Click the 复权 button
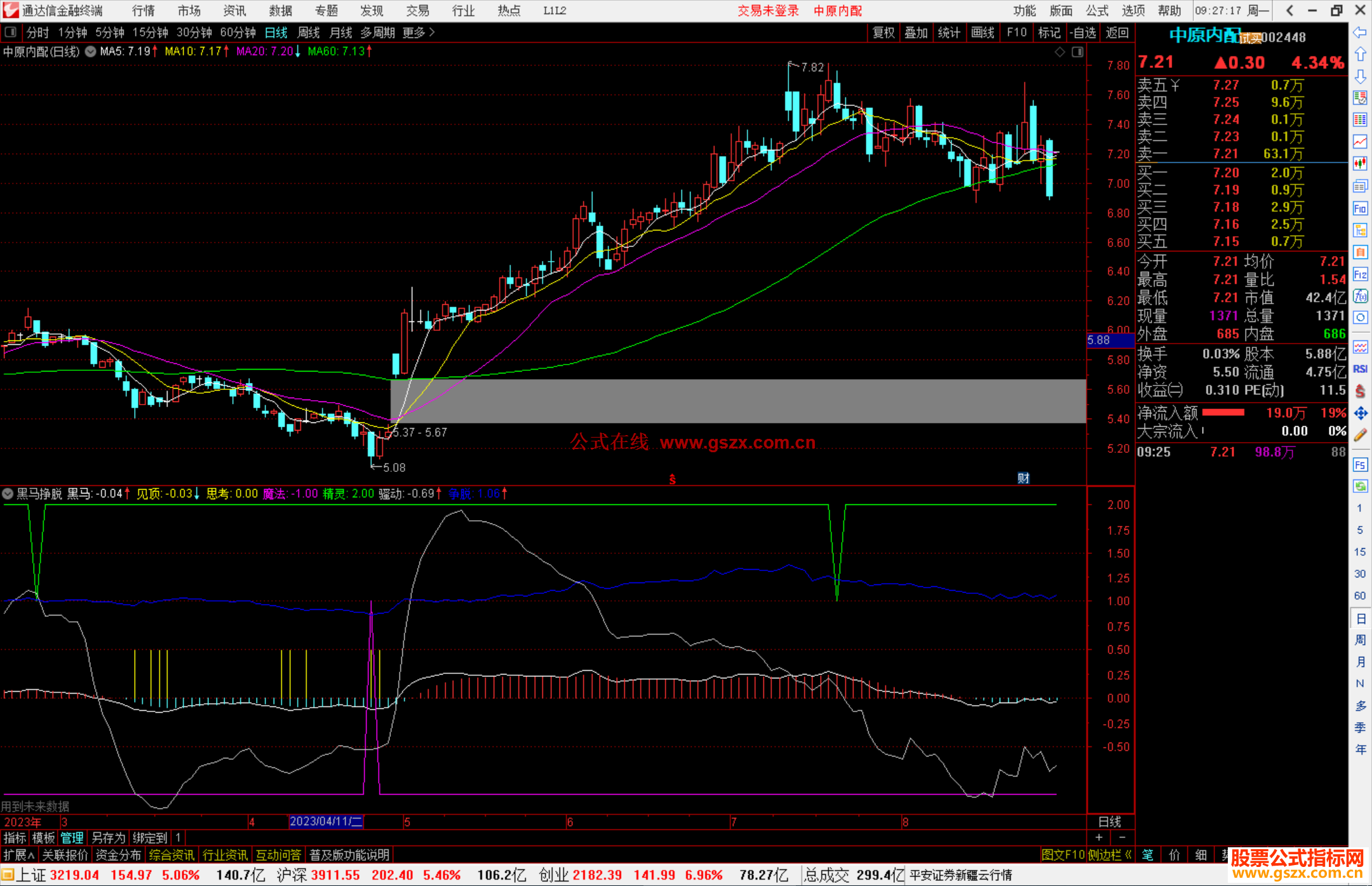 [883, 32]
